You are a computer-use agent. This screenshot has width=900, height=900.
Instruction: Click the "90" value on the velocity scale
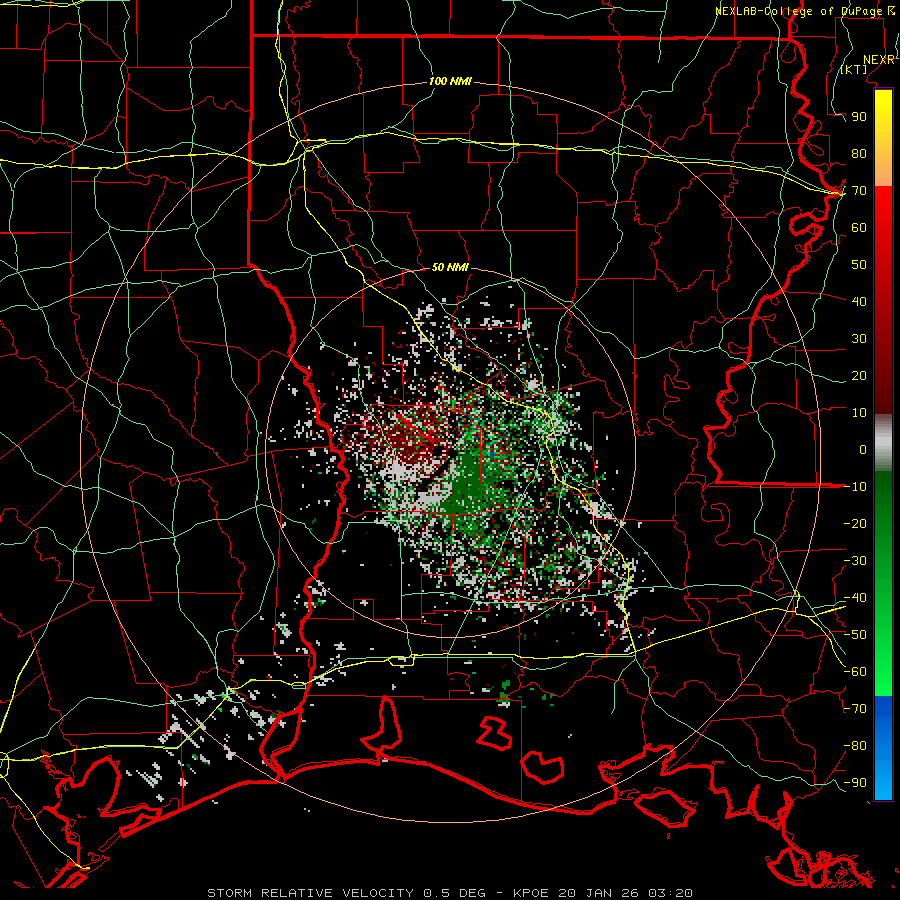coord(859,117)
